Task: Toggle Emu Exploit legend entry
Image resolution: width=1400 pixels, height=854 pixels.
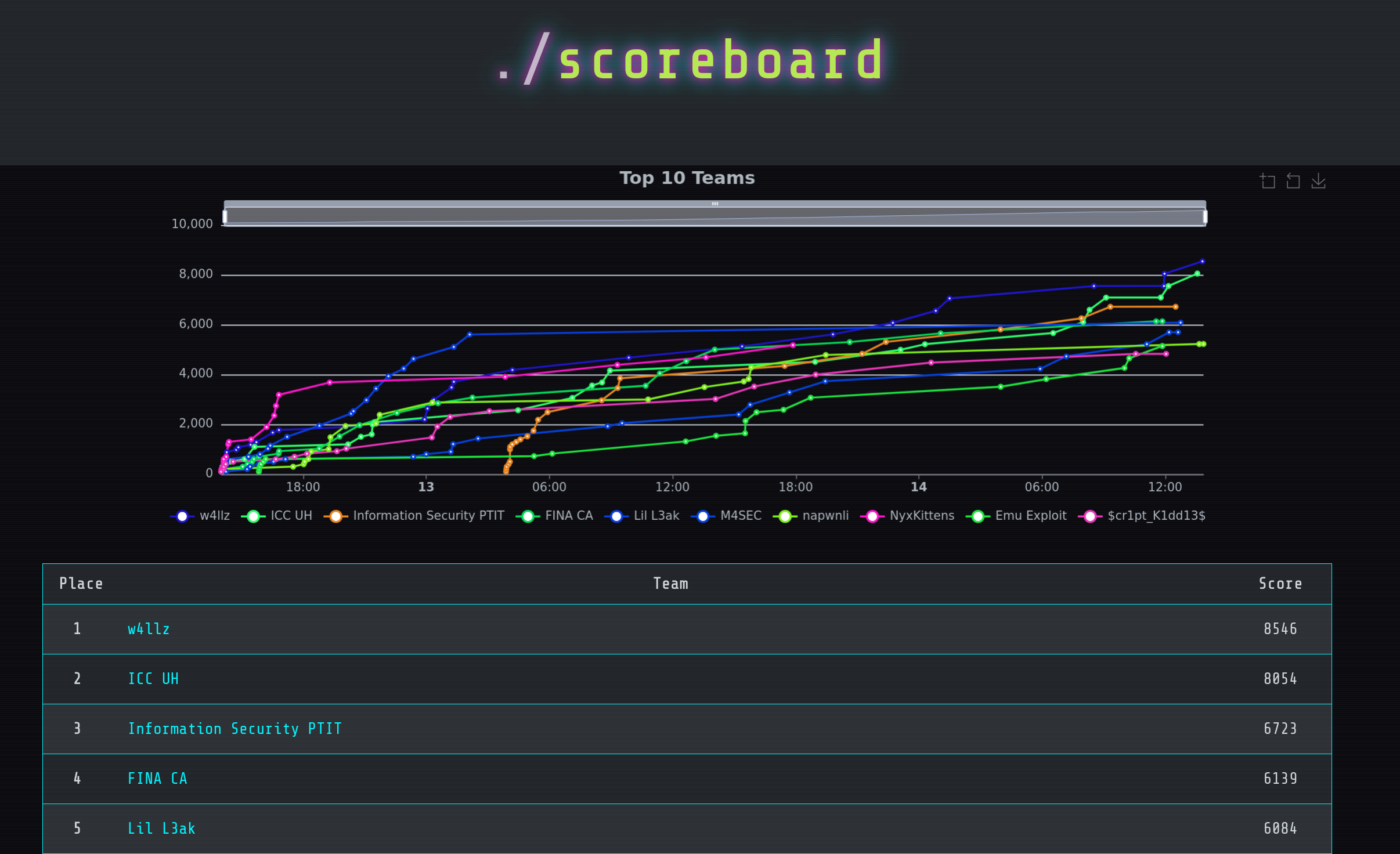Action: [x=1016, y=516]
